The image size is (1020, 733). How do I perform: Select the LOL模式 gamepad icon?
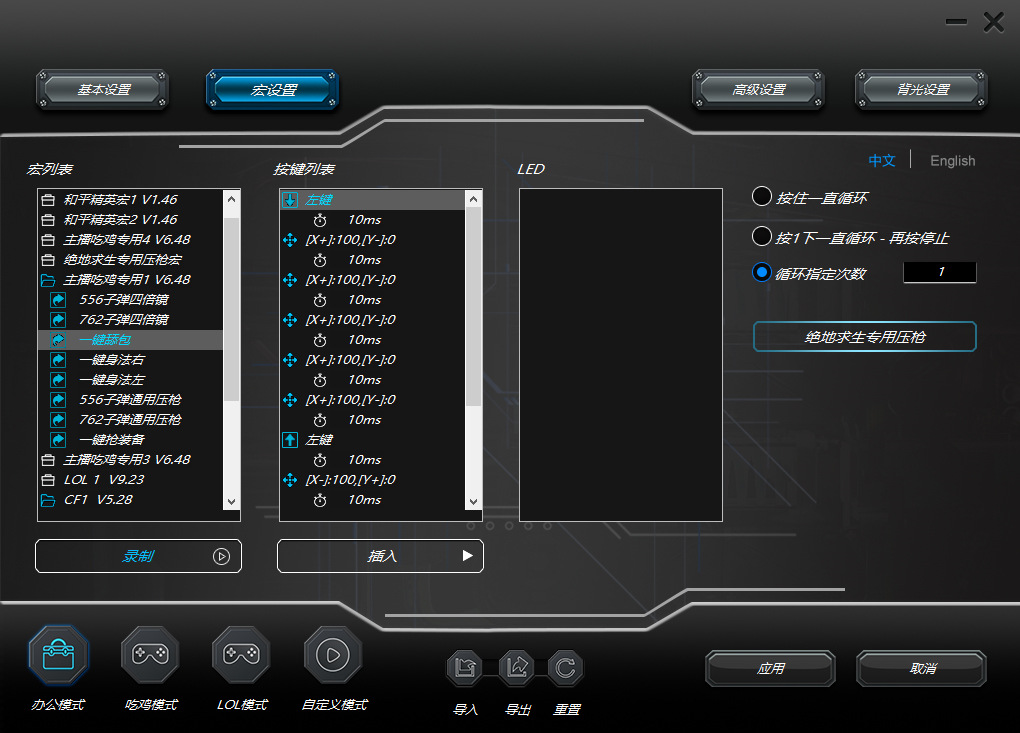tap(241, 655)
